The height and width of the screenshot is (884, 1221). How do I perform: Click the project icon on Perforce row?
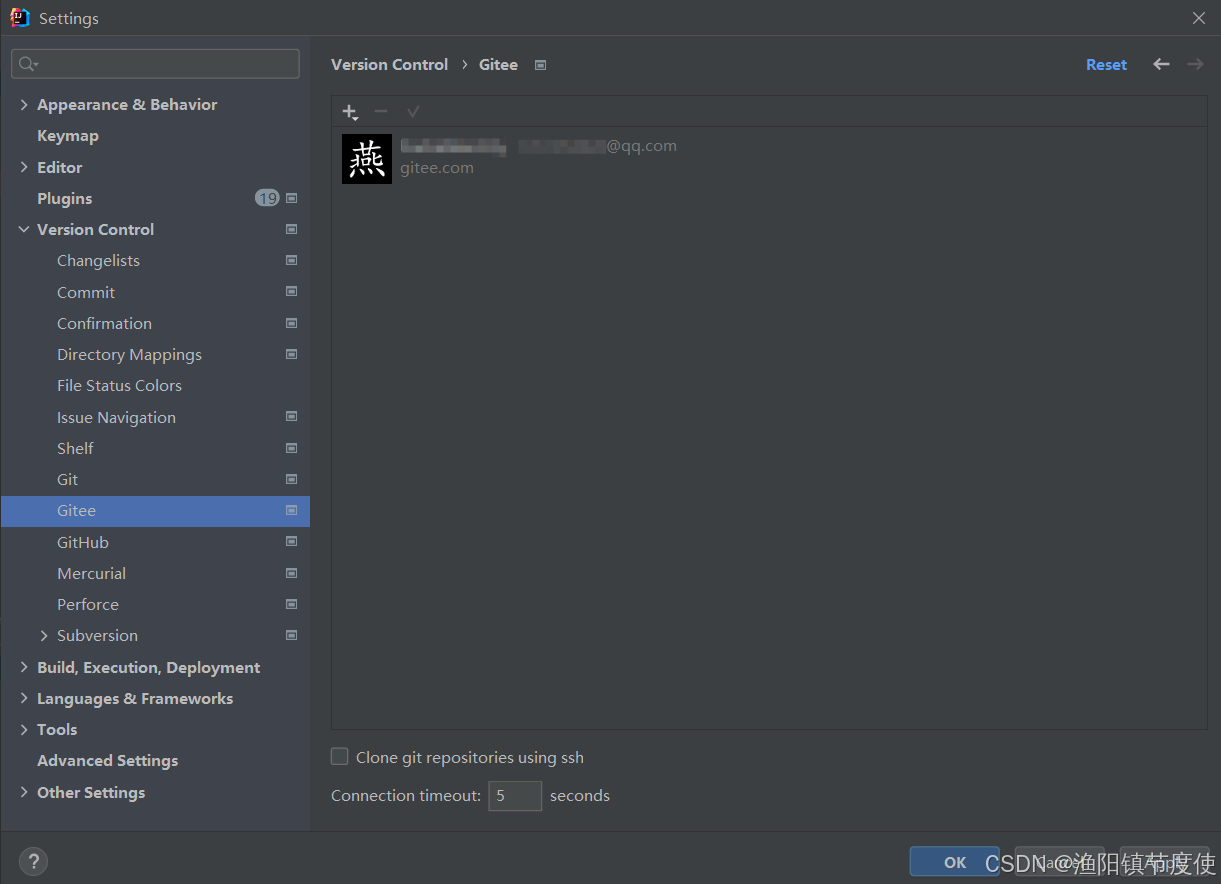(291, 604)
